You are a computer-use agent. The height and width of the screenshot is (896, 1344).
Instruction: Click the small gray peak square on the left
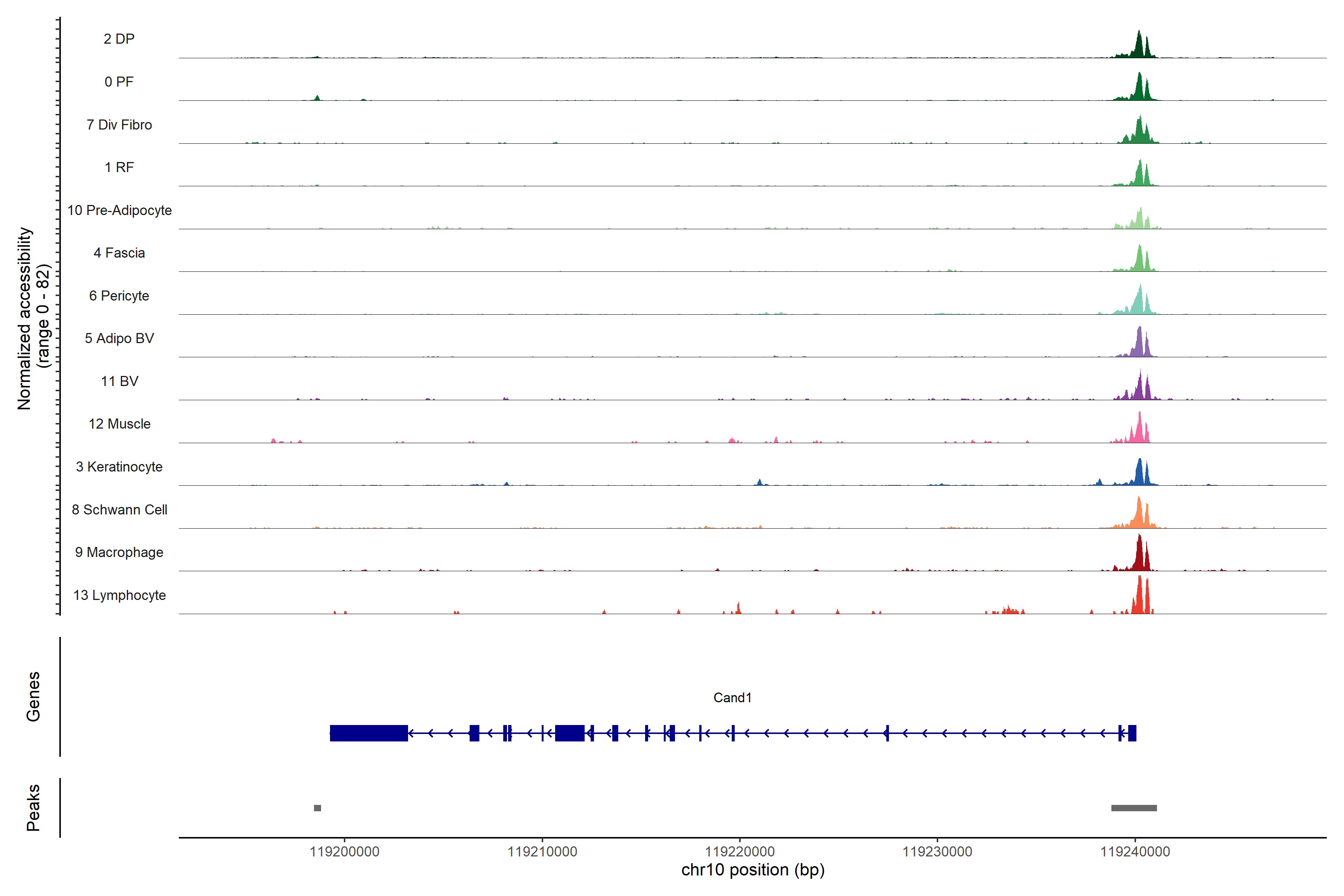coord(317,808)
